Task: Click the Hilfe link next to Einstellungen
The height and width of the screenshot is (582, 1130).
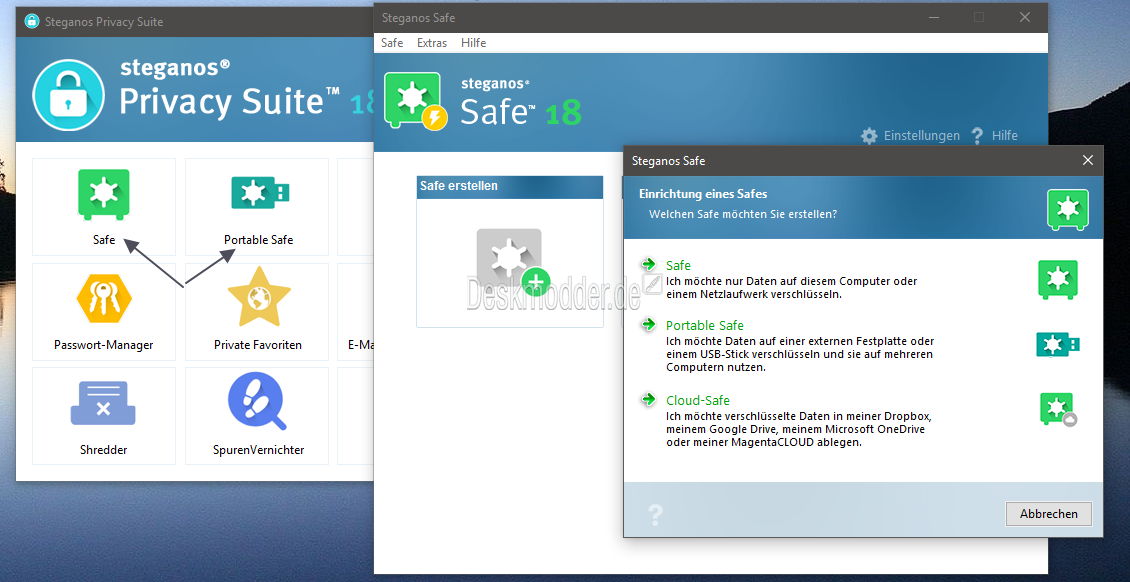Action: [1005, 135]
